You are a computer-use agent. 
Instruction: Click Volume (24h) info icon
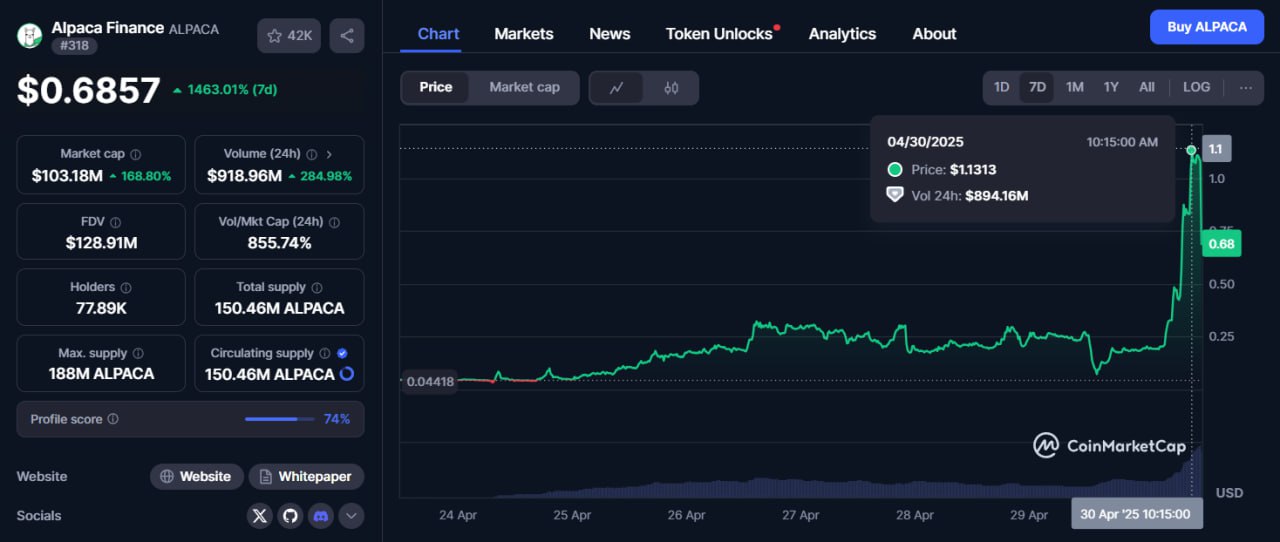[311, 154]
